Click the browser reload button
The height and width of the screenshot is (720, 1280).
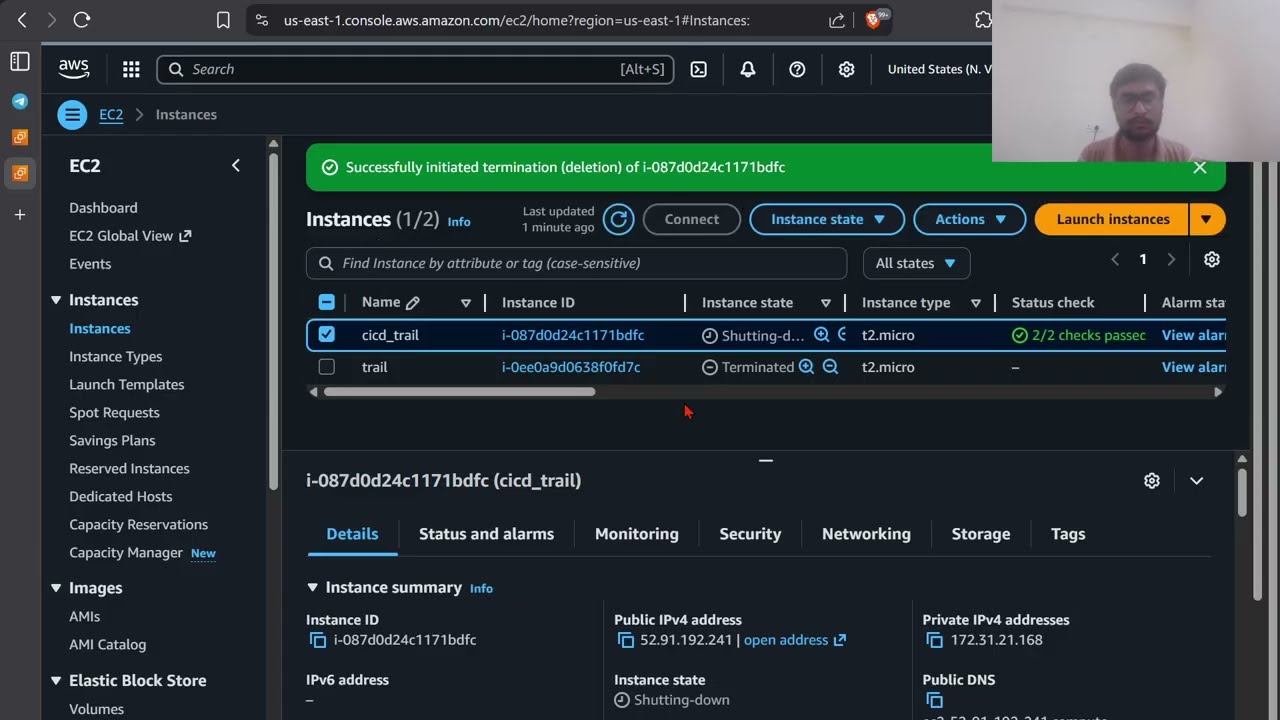[82, 20]
